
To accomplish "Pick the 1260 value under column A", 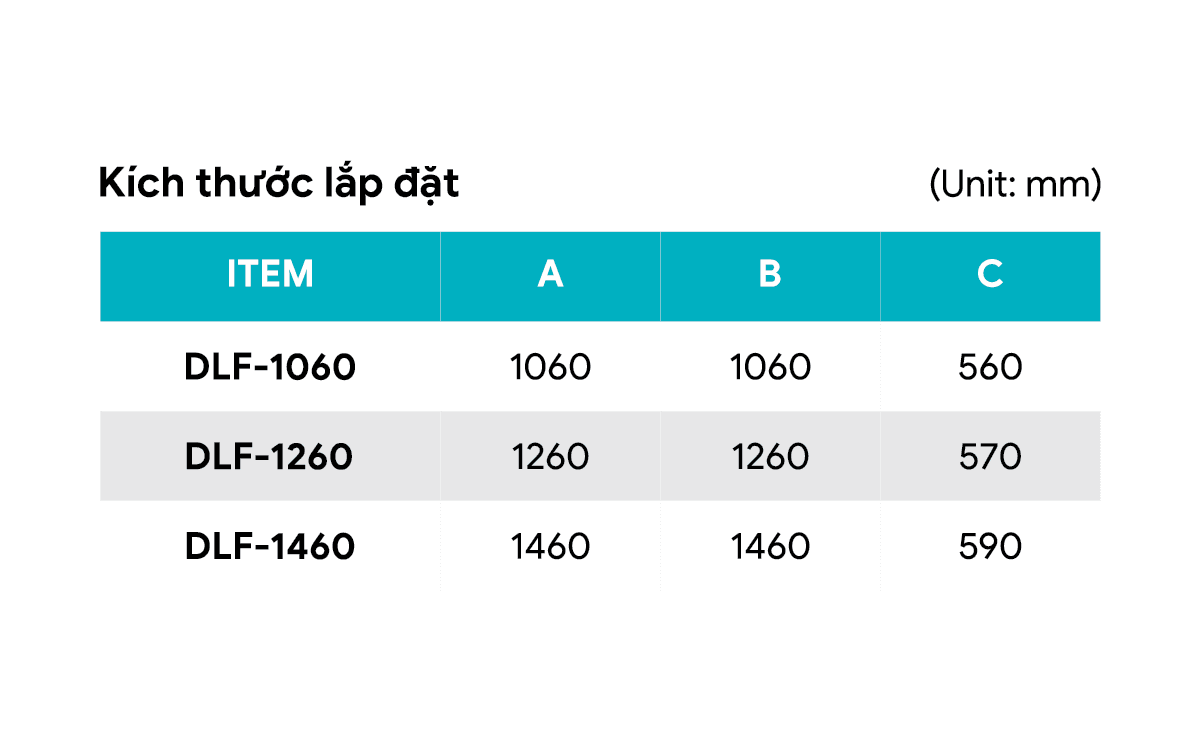I will (x=550, y=457).
